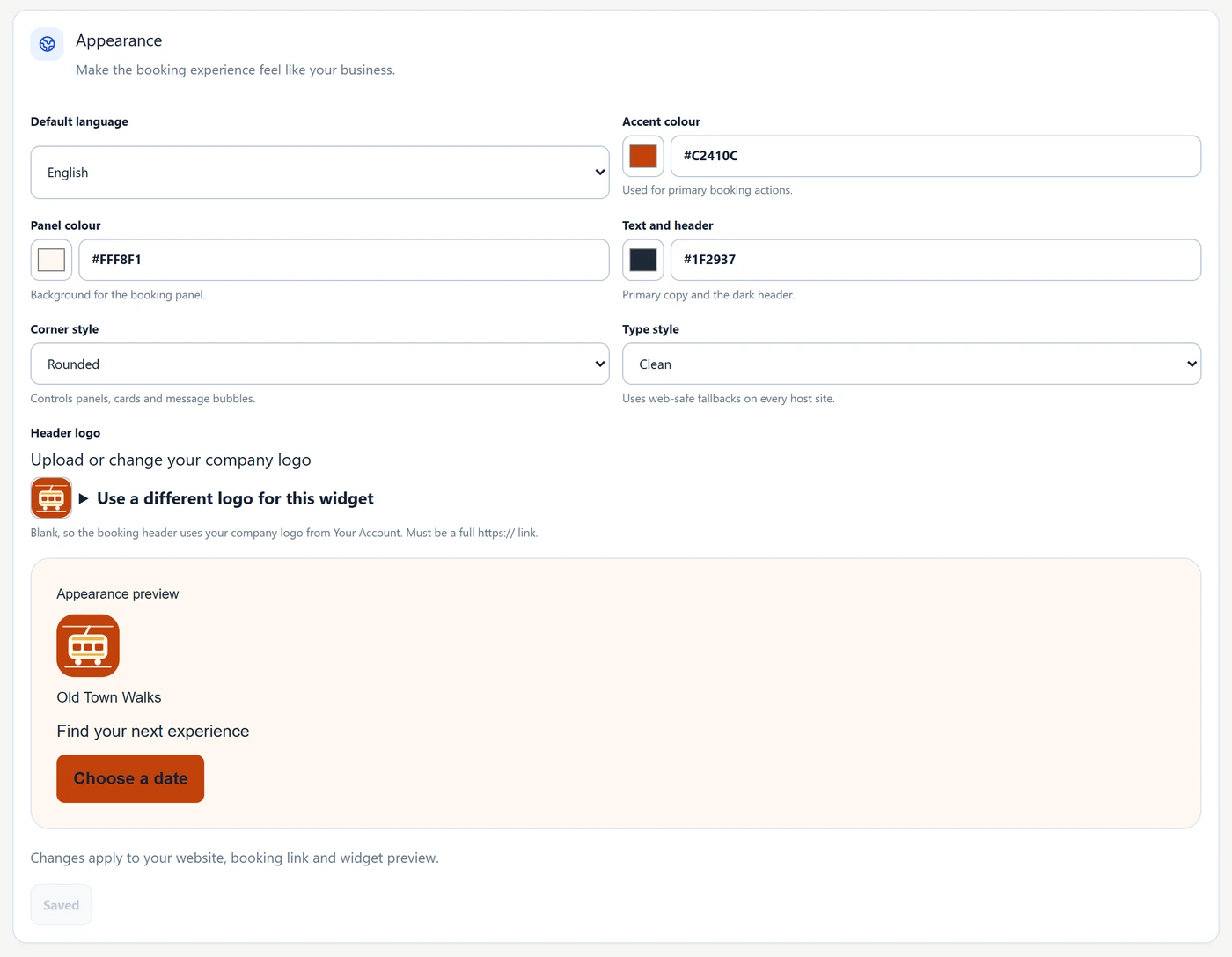Click the large tram logo in the preview
This screenshot has width=1232, height=957.
click(88, 645)
